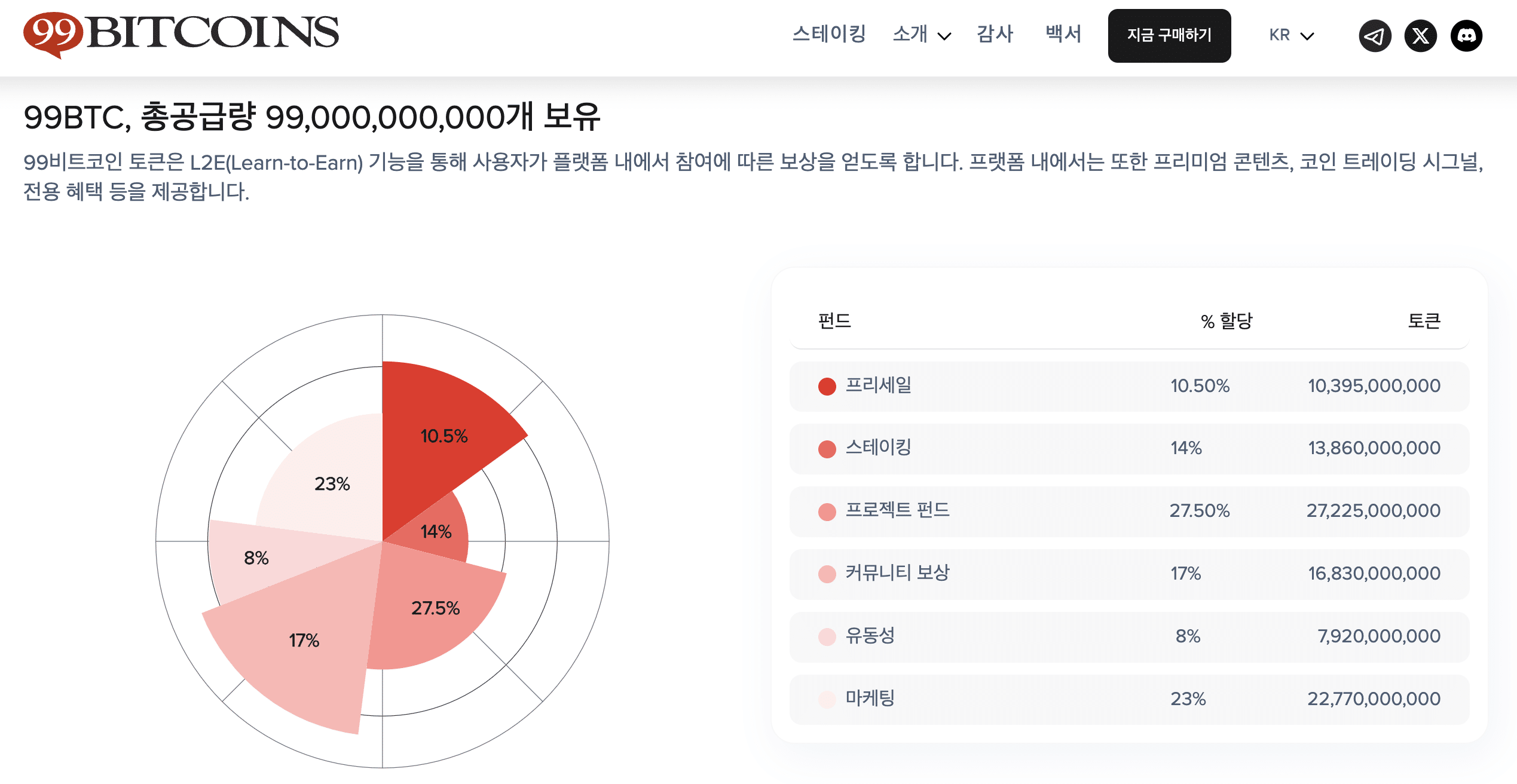Click the 프로젝트 펀드 row label
The image size is (1517, 784).
[x=897, y=510]
